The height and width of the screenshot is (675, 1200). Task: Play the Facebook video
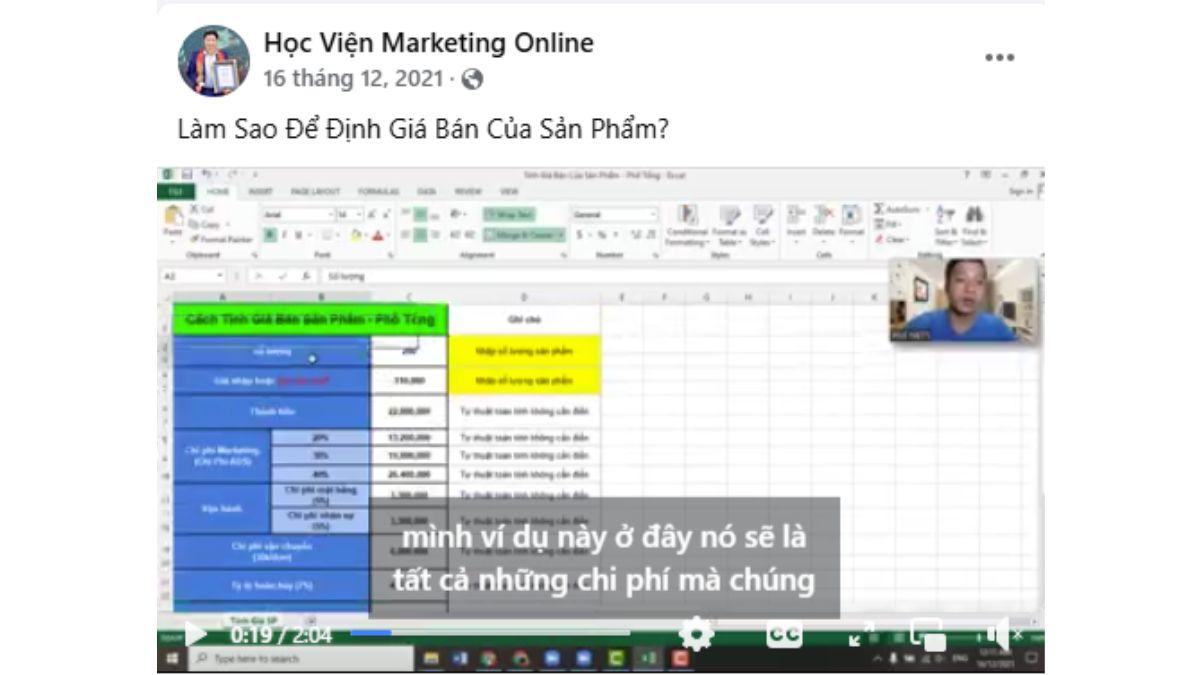click(196, 634)
